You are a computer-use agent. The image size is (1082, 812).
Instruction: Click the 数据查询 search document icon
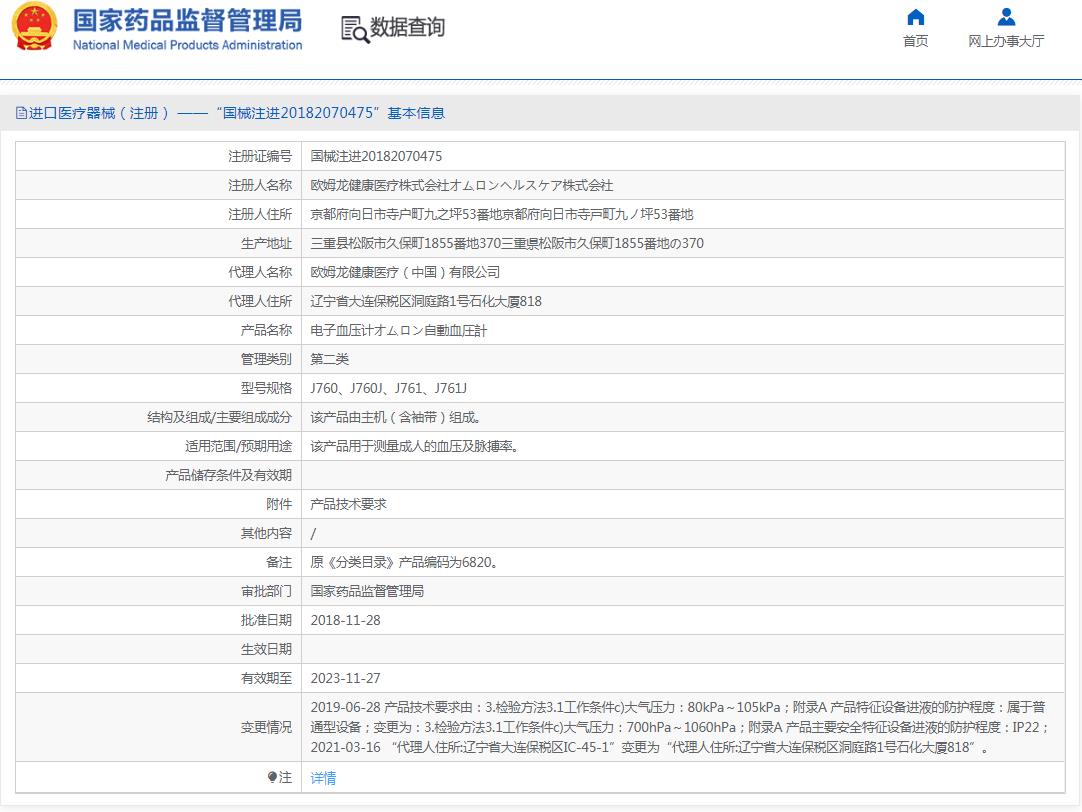355,30
